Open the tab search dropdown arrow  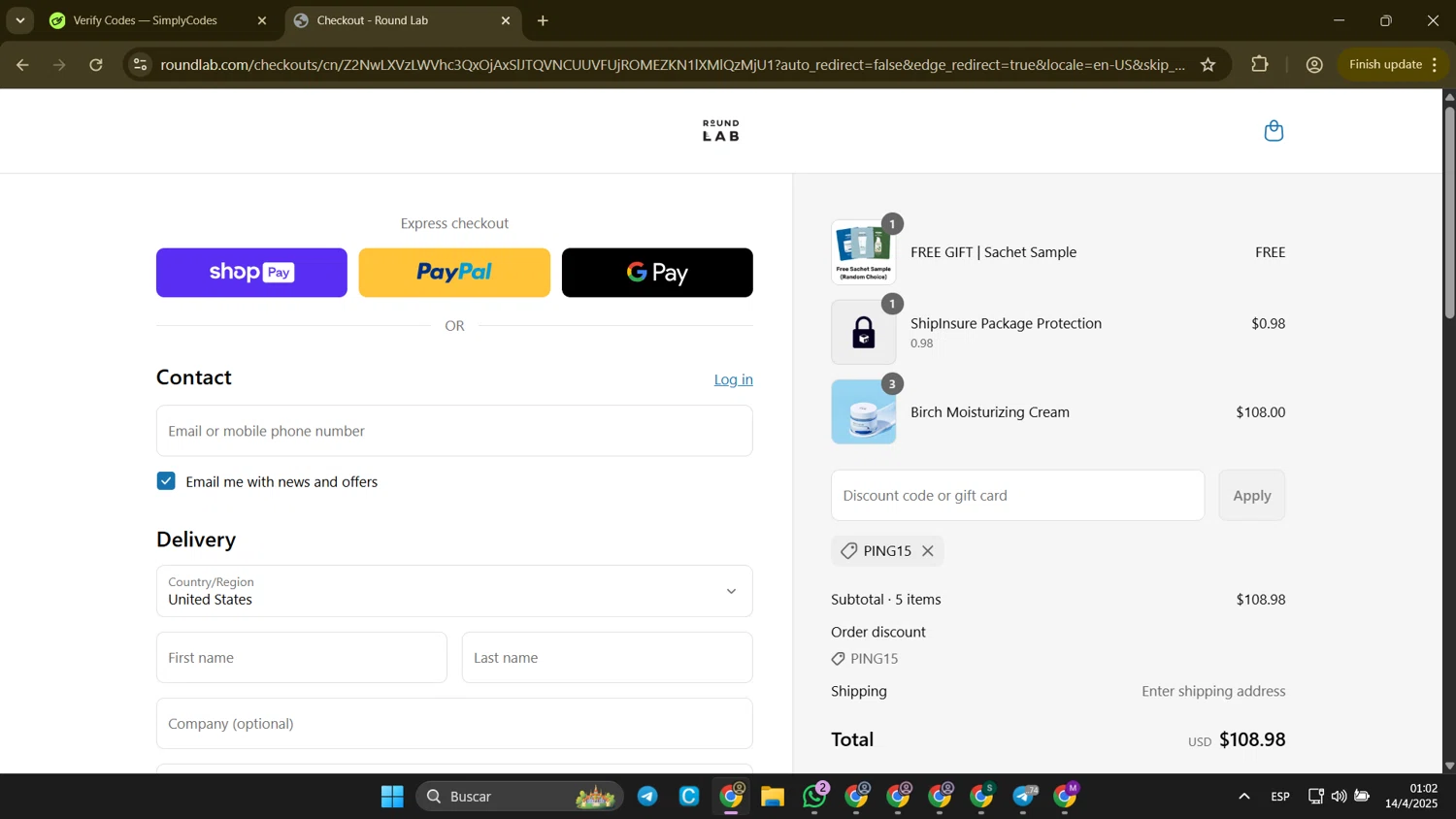[x=19, y=20]
